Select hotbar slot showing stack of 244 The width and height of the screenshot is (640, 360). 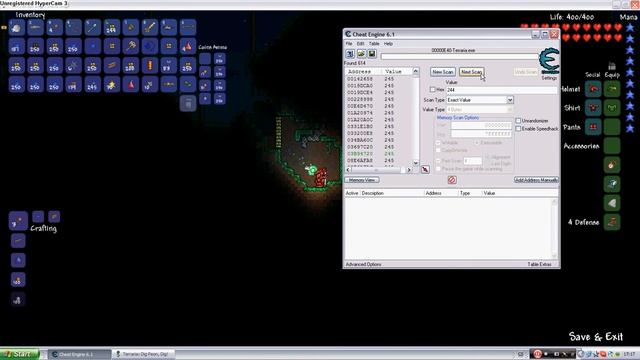111,27
